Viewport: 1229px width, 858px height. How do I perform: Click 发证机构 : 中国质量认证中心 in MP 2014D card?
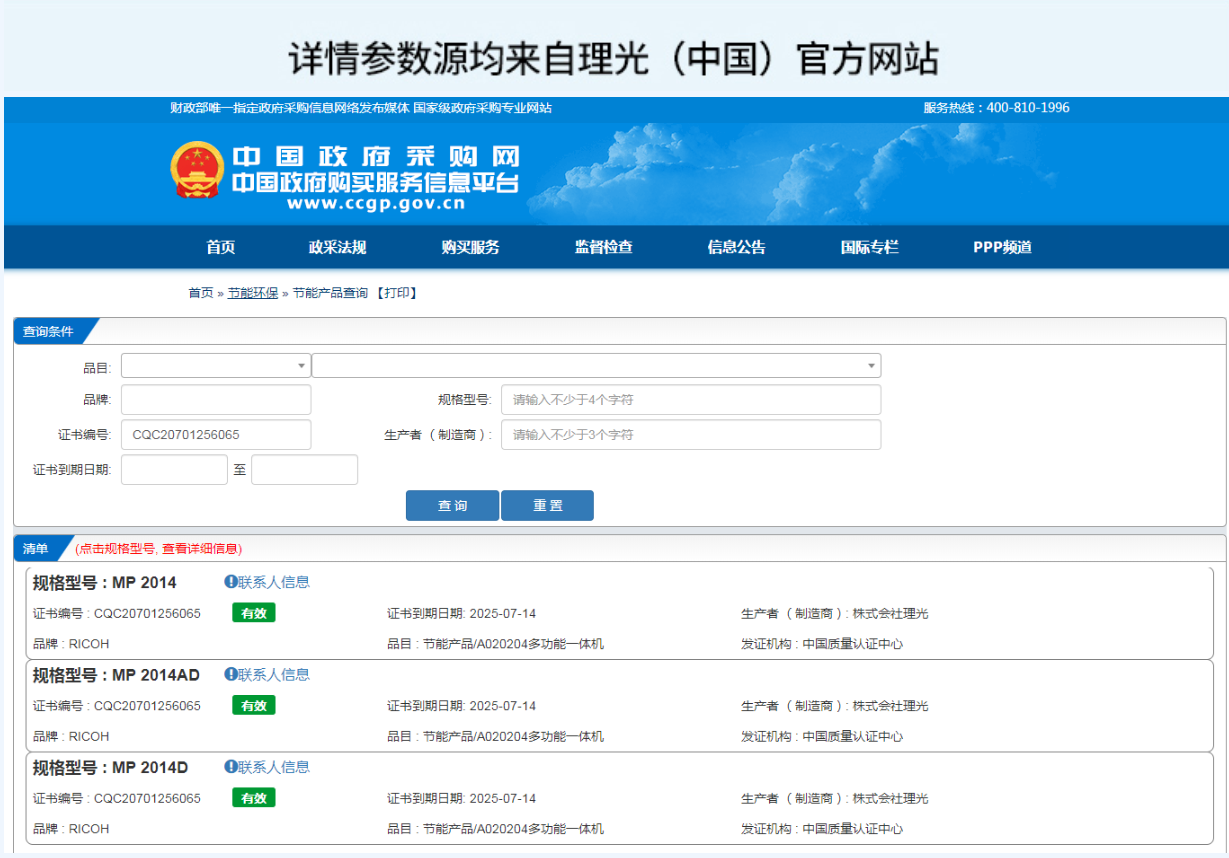point(822,829)
